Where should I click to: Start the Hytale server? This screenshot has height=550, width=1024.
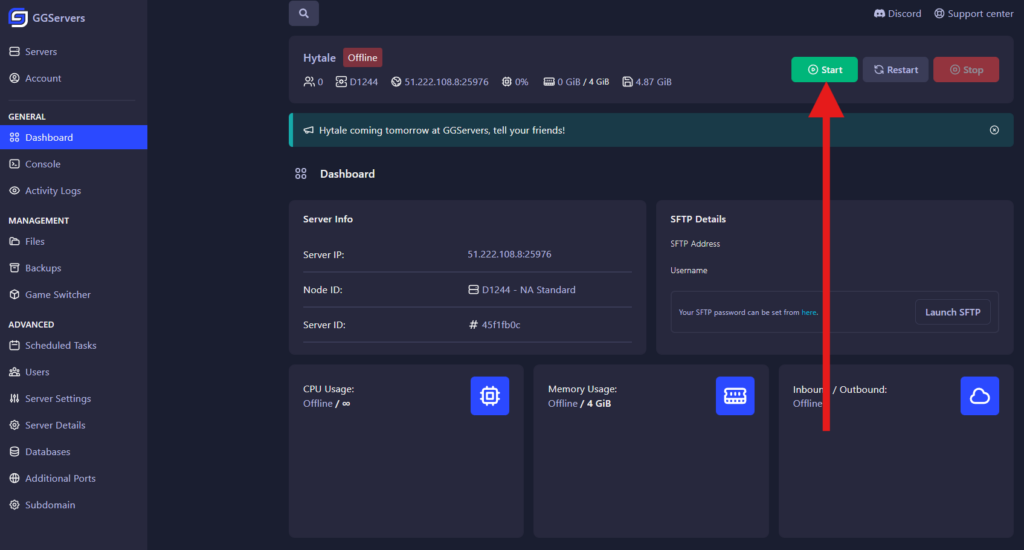[824, 70]
